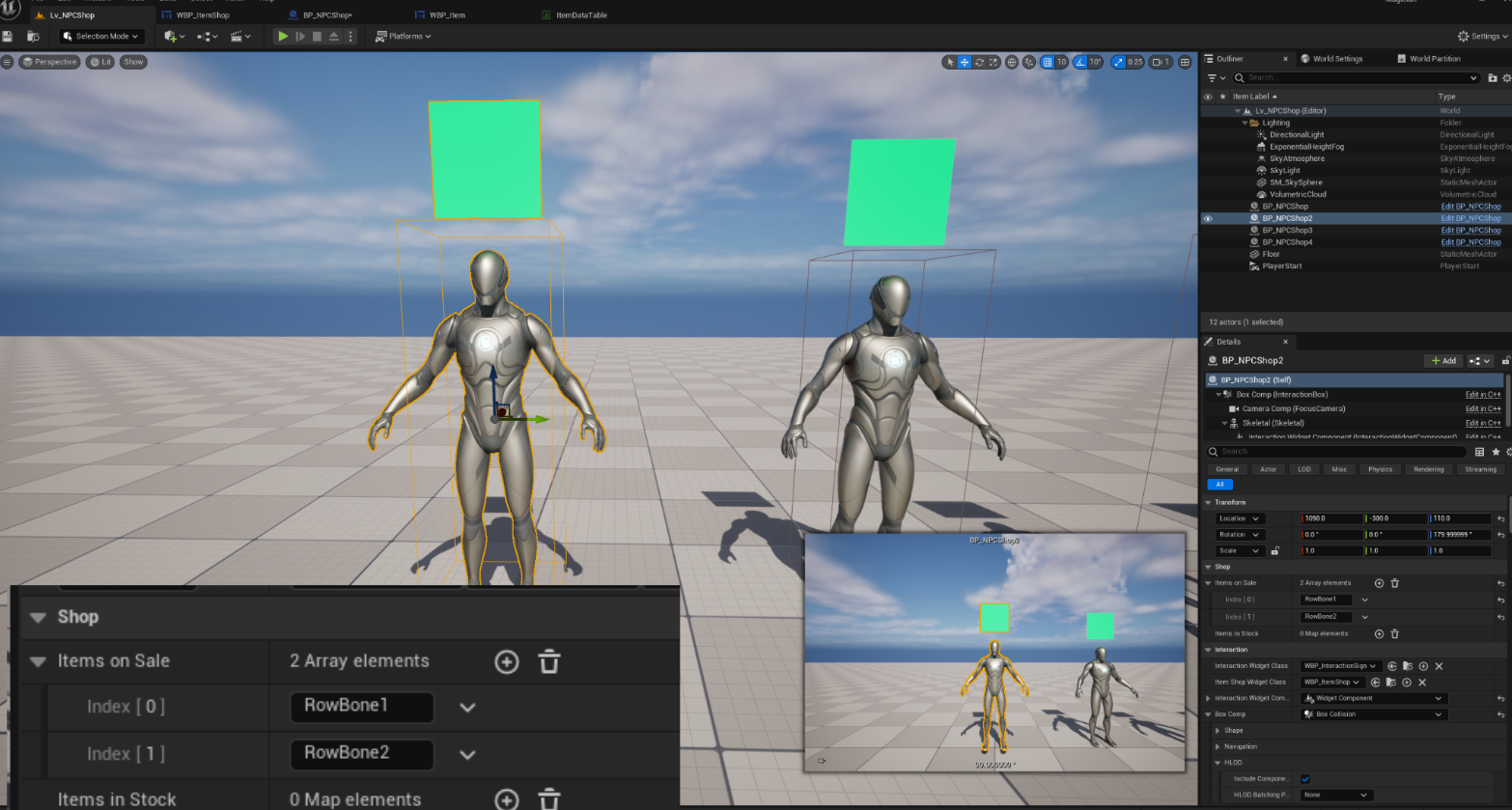Open the quick add actor menu
The width and height of the screenshot is (1512, 810).
pos(174,36)
